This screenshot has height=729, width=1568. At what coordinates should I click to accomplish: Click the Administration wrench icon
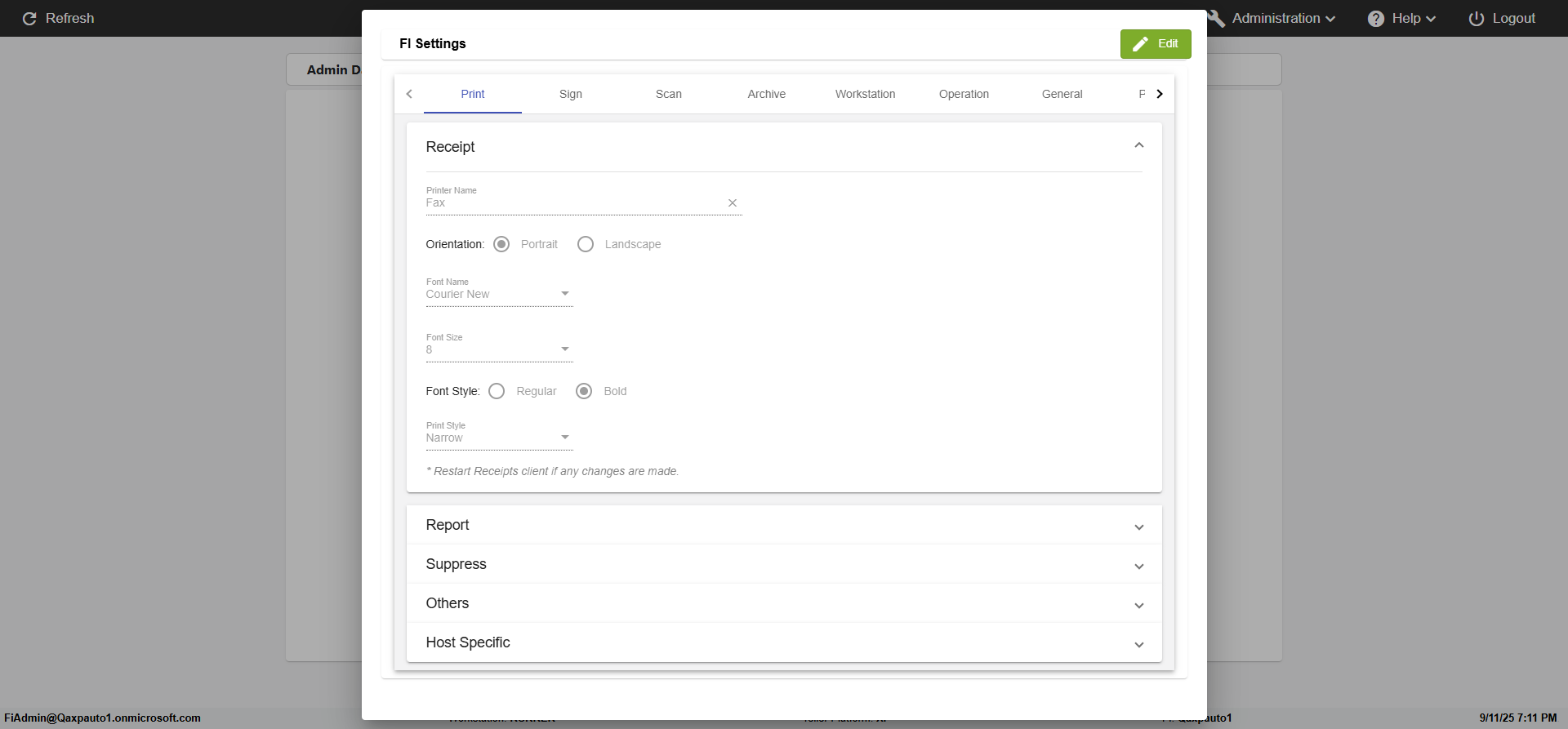(1216, 18)
